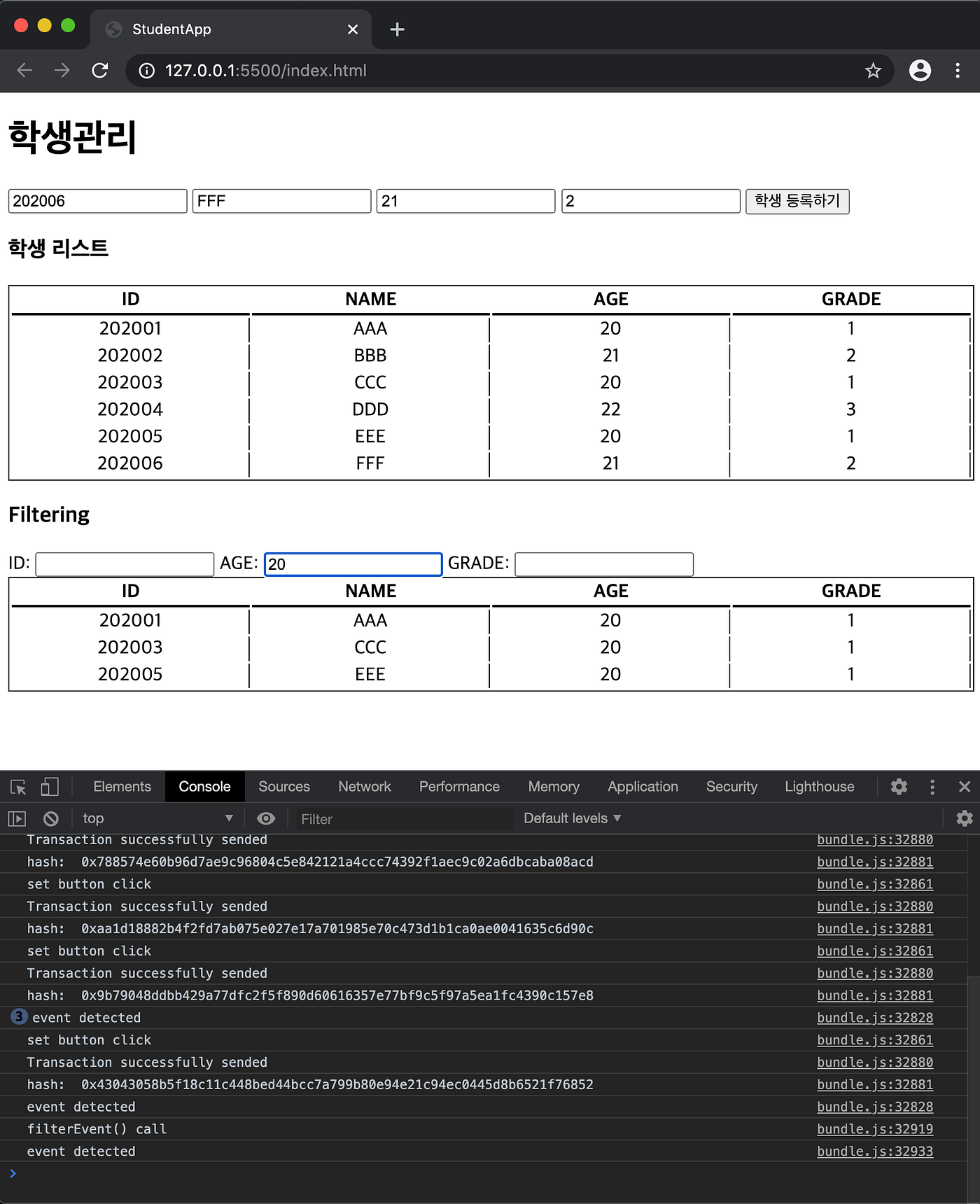Click cell 202004 in the student list
The width and height of the screenshot is (980, 1204).
tap(130, 409)
